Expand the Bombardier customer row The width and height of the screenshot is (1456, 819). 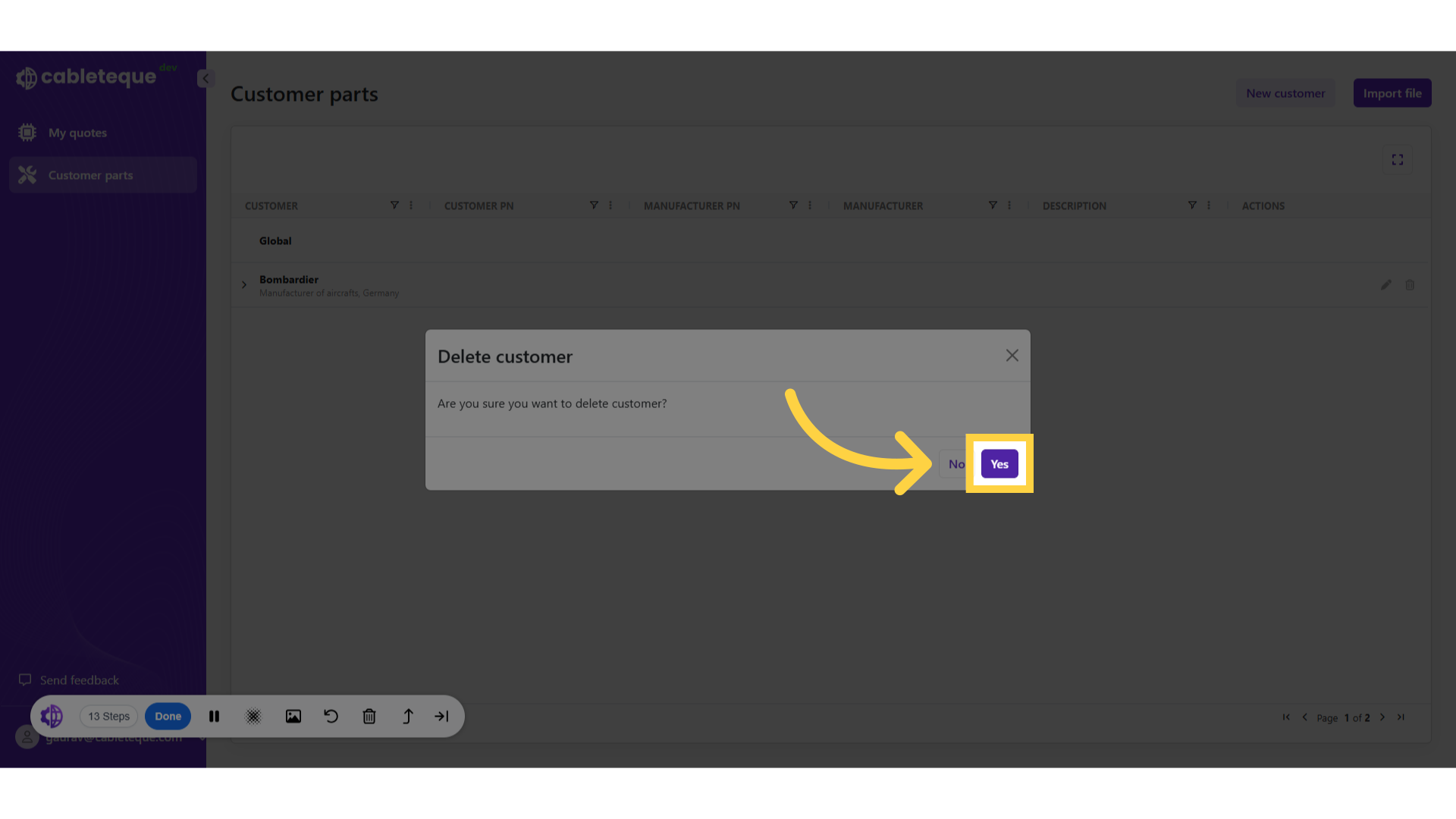(x=244, y=285)
